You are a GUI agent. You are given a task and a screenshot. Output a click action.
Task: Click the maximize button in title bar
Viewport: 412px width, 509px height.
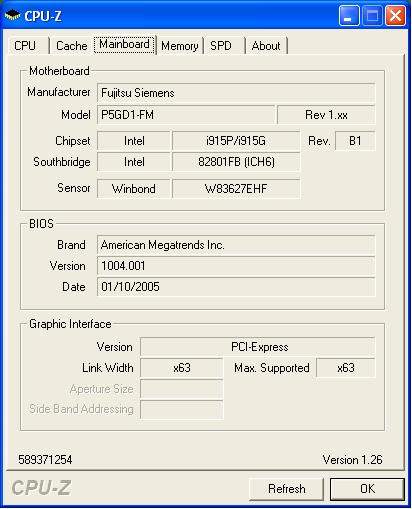[x=372, y=16]
